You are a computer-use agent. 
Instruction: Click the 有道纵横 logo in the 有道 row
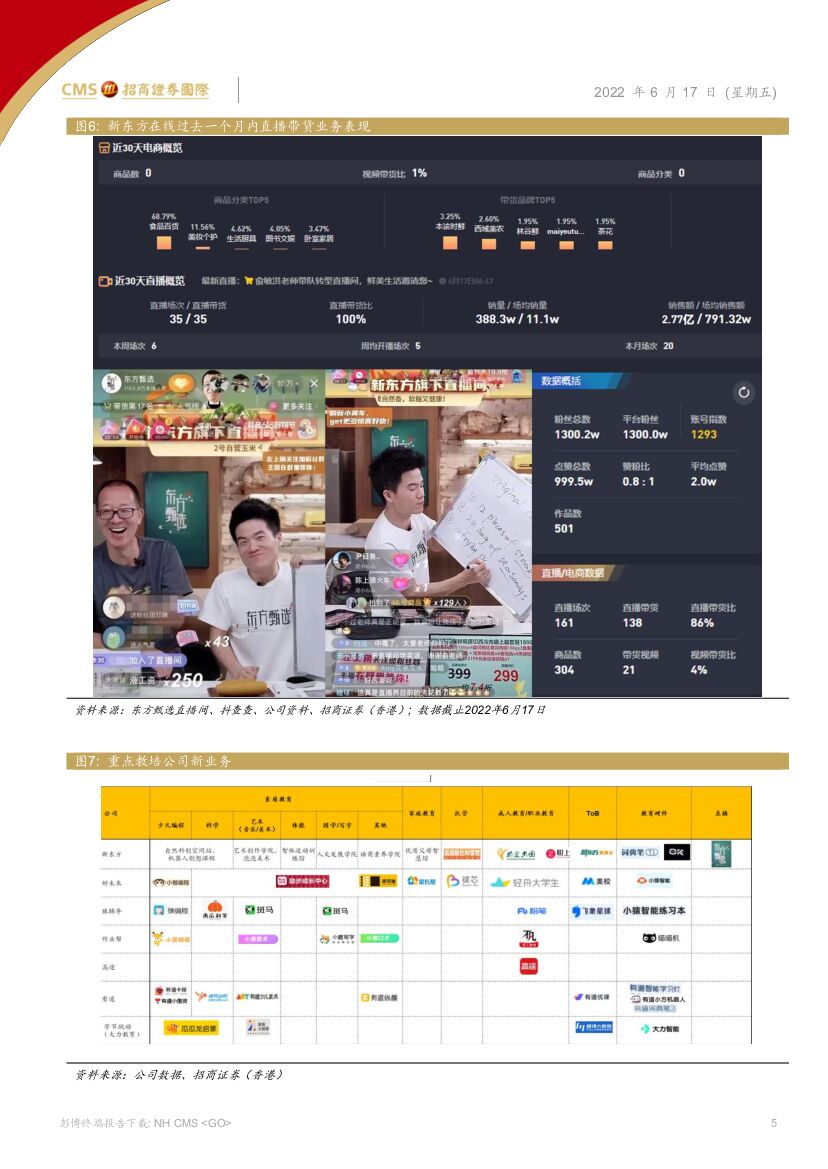(379, 998)
